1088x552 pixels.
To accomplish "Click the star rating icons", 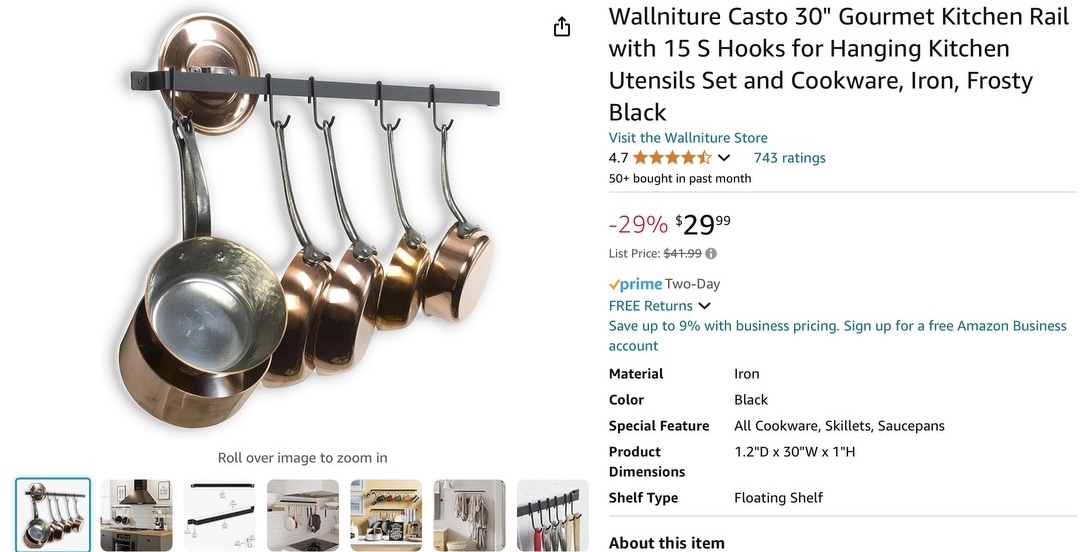I will point(672,158).
